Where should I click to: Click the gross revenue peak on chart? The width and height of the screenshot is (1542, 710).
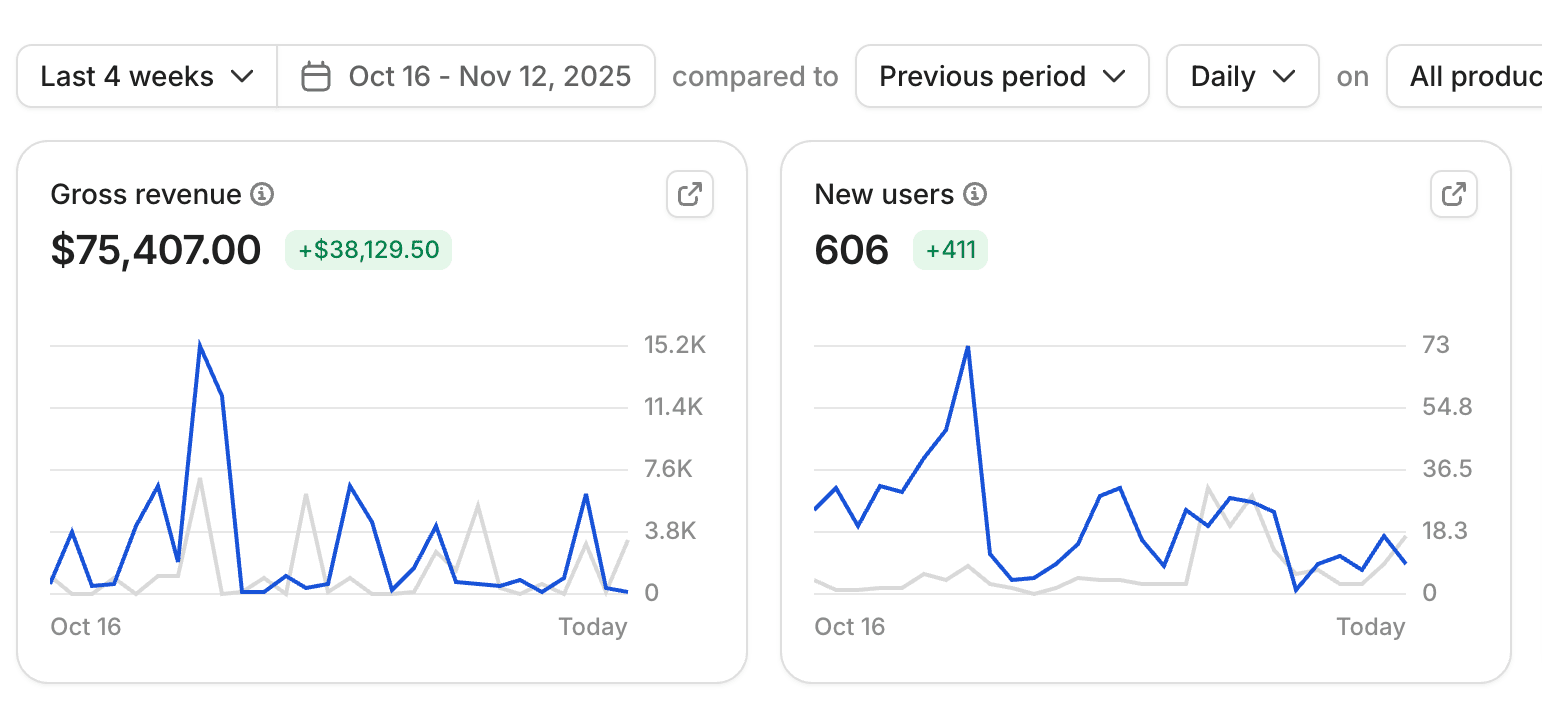(x=200, y=346)
